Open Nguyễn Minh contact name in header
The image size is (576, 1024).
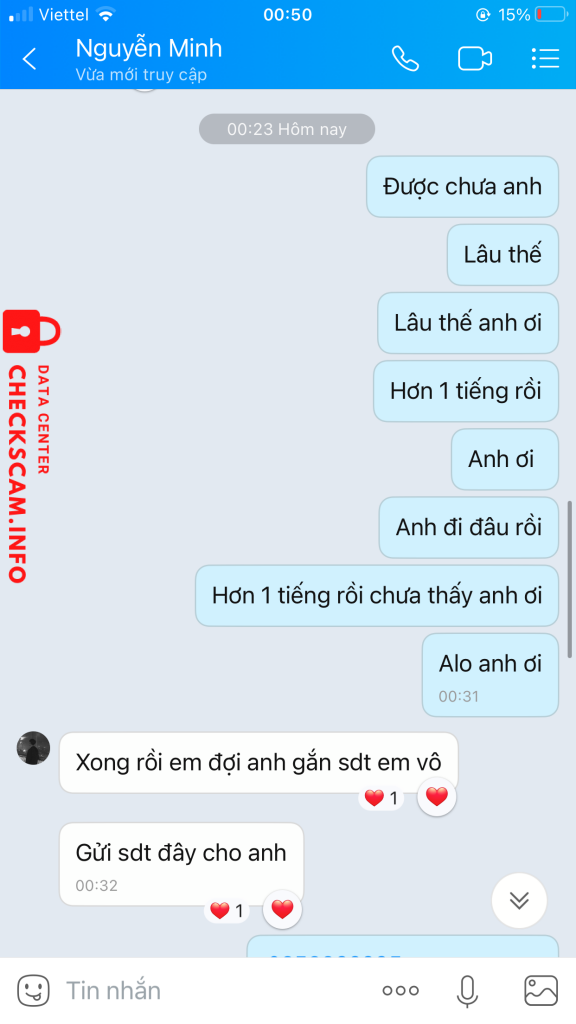149,48
